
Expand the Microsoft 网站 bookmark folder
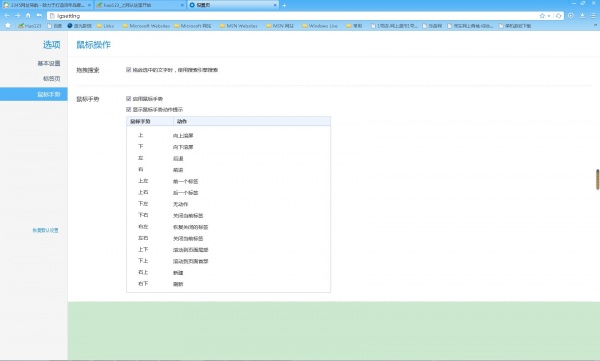(x=192, y=26)
